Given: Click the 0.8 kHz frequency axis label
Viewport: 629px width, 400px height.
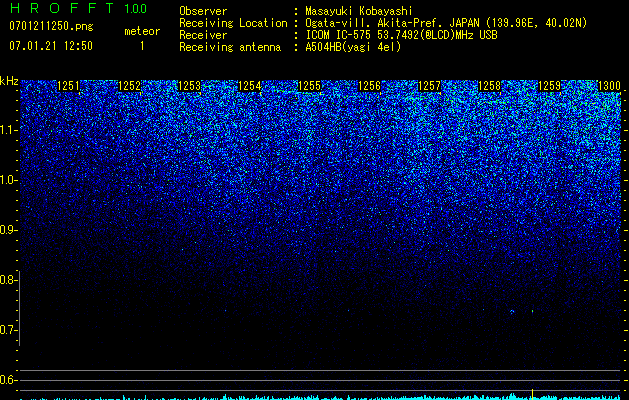Looking at the screenshot, I should [x=8, y=280].
